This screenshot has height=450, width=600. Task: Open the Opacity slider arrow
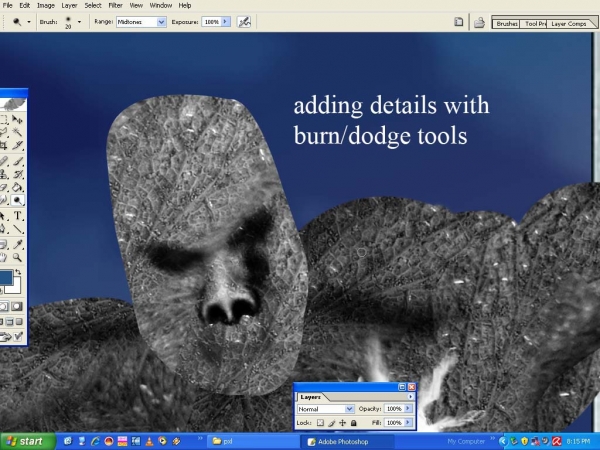[x=408, y=409]
